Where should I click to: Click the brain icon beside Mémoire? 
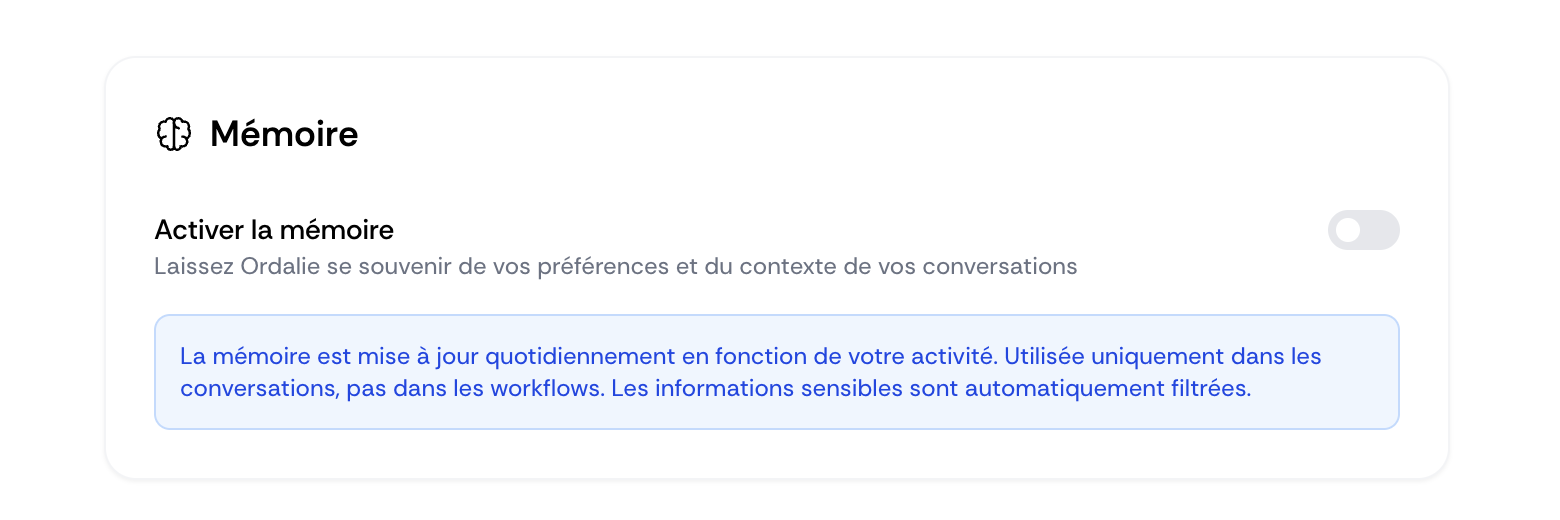point(174,134)
